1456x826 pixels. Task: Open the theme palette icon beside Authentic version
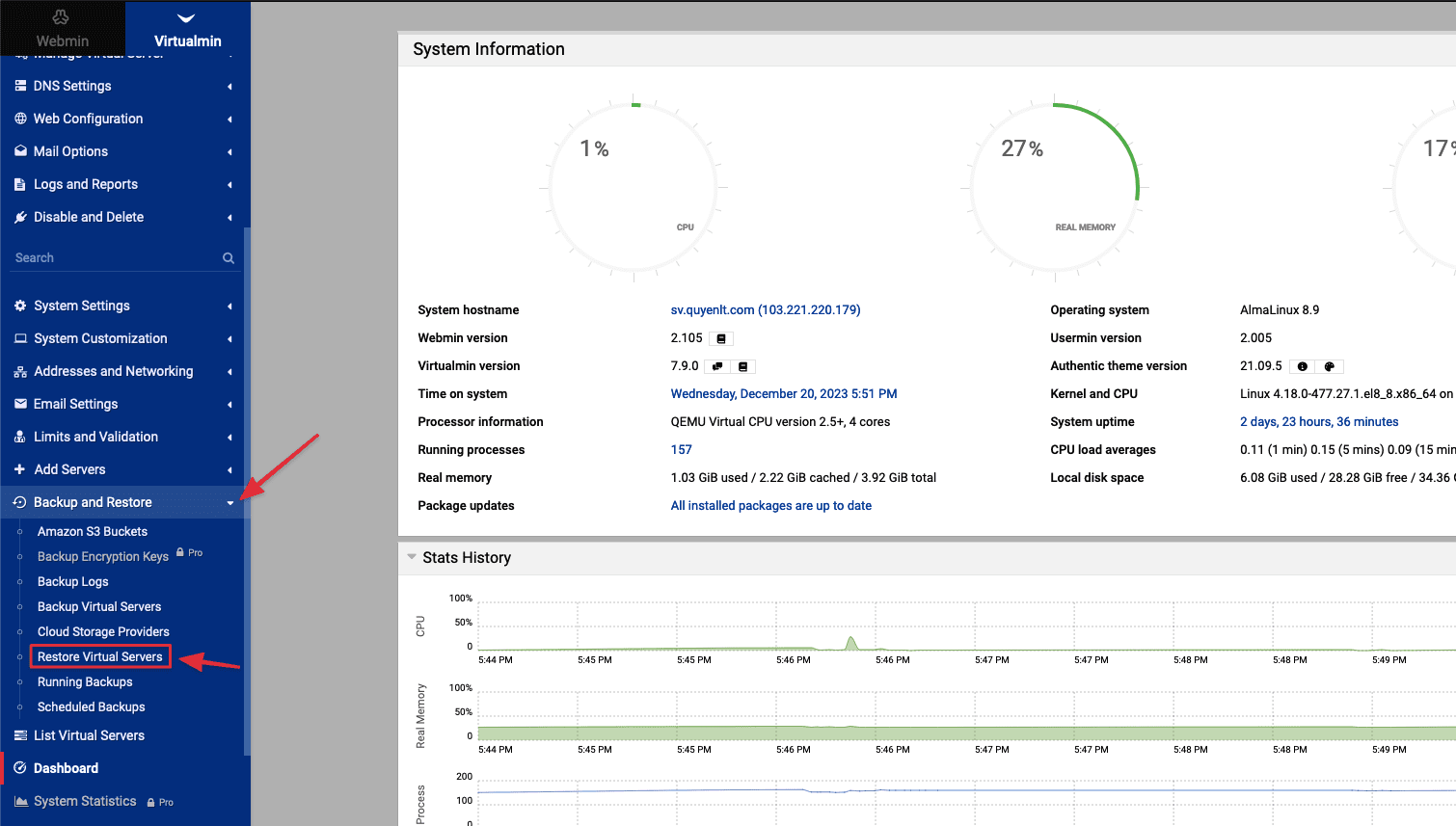pos(1330,367)
